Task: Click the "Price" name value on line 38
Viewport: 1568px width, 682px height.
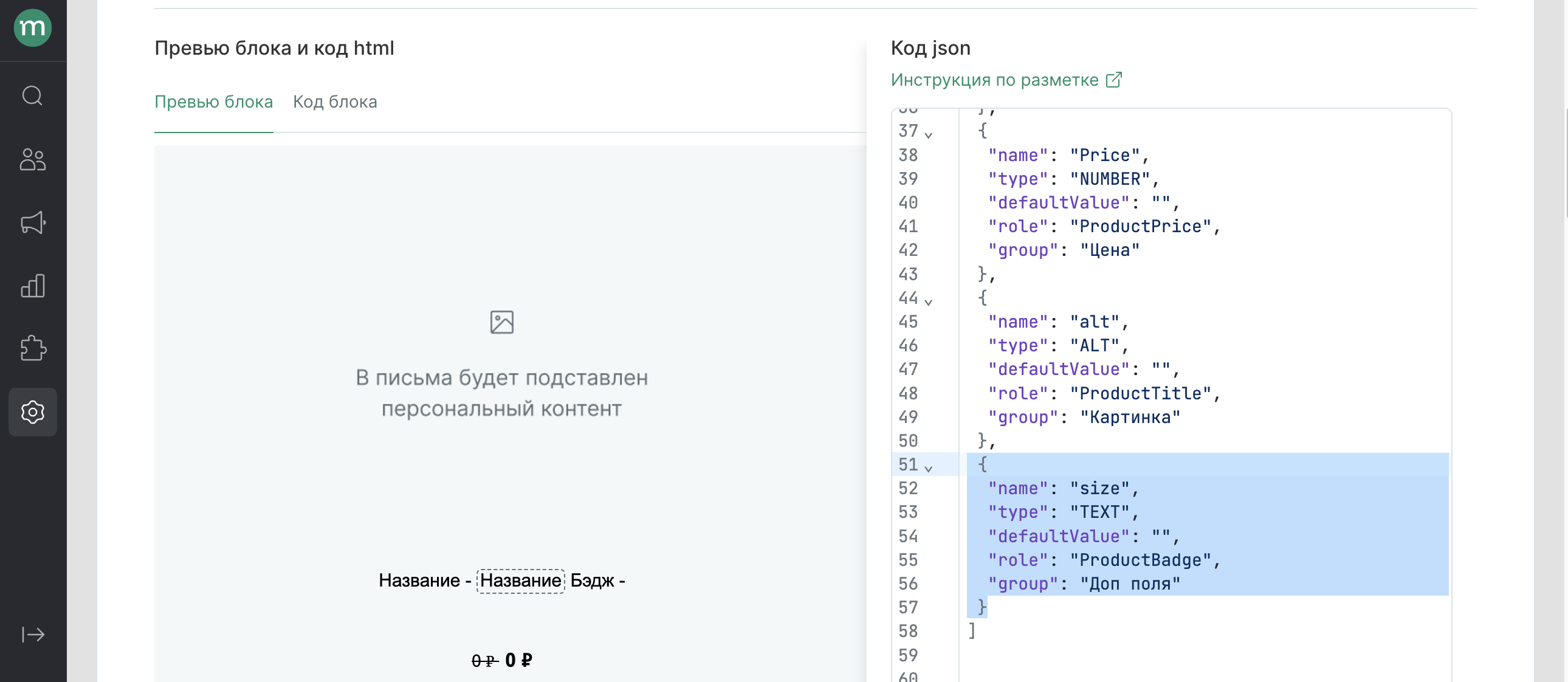Action: 1104,155
